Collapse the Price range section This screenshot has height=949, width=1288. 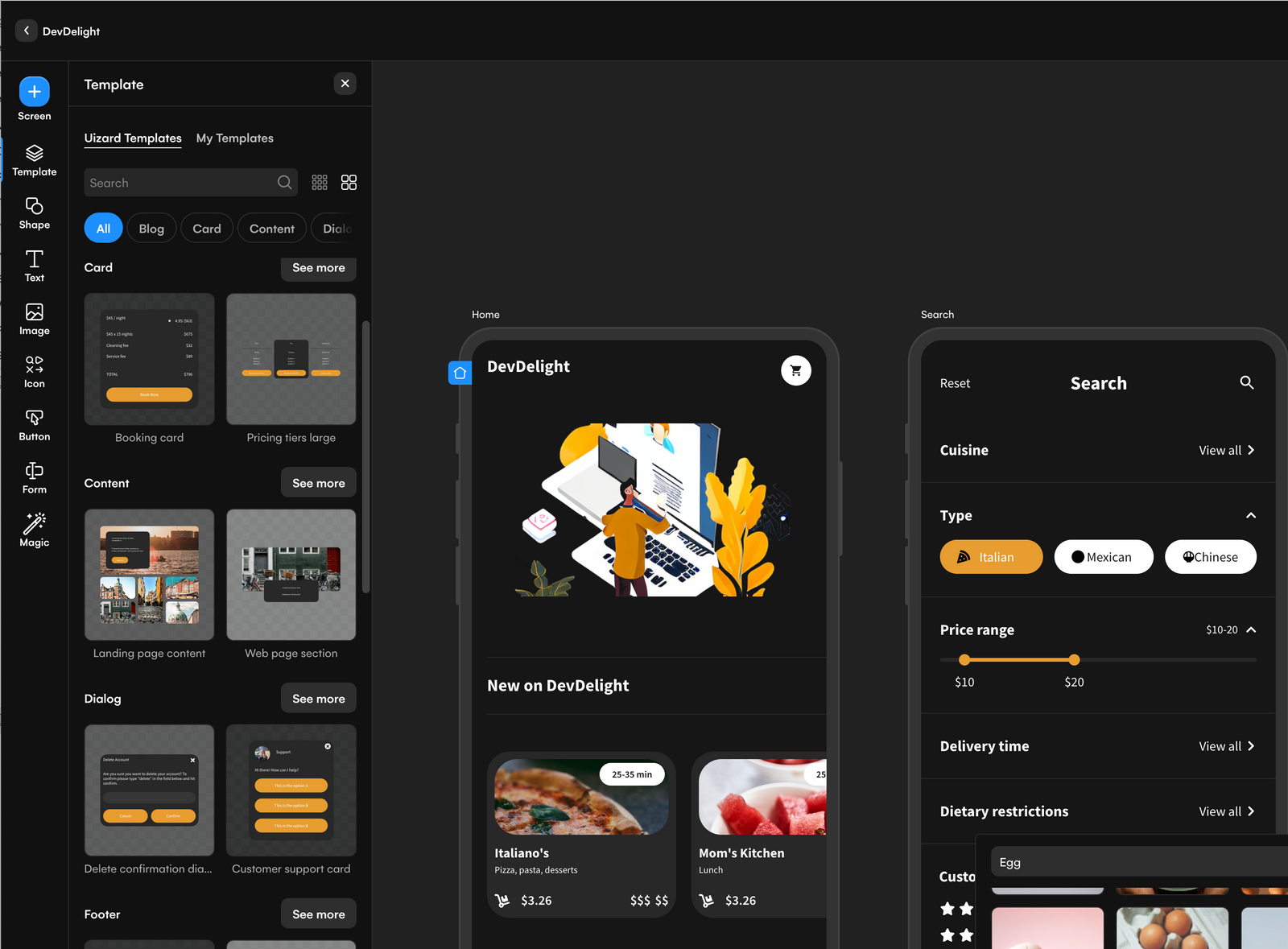(x=1250, y=630)
